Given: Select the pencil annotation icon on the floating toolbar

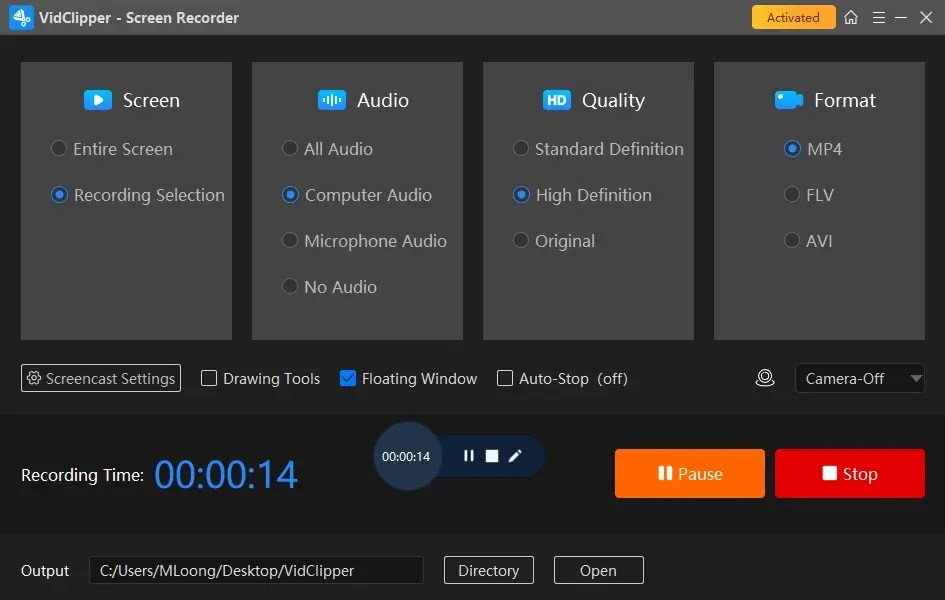Looking at the screenshot, I should click(515, 455).
